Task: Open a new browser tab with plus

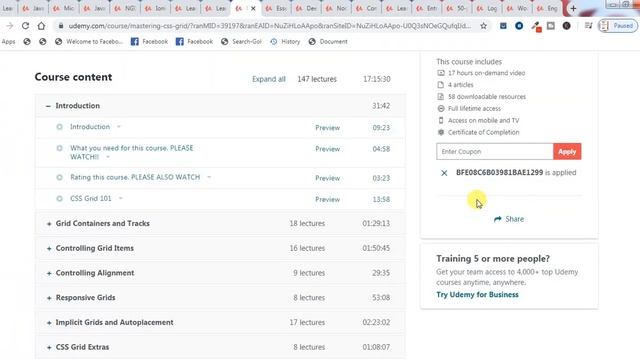Action: pos(573,8)
